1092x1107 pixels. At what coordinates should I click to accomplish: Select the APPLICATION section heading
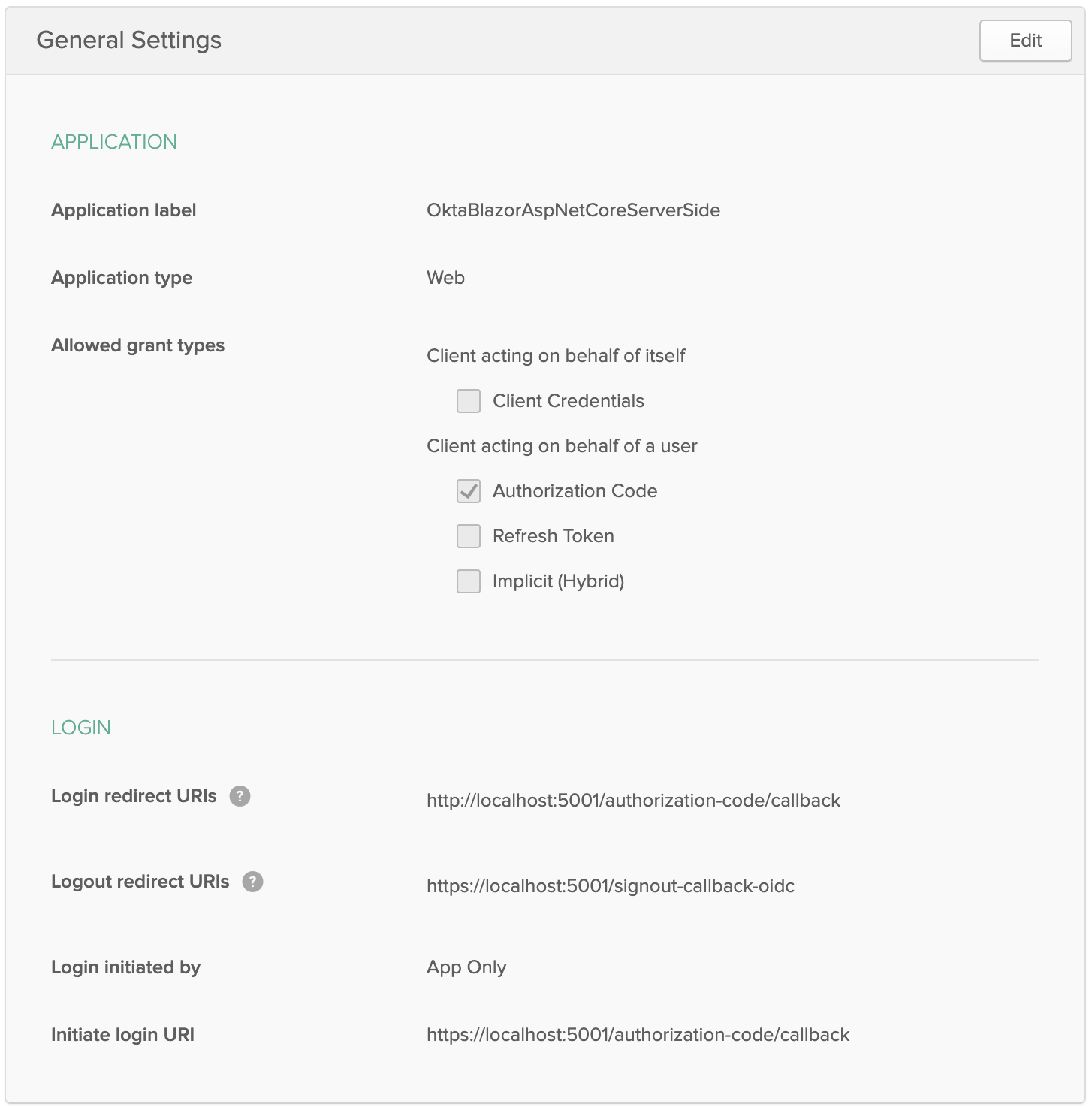pyautogui.click(x=114, y=142)
